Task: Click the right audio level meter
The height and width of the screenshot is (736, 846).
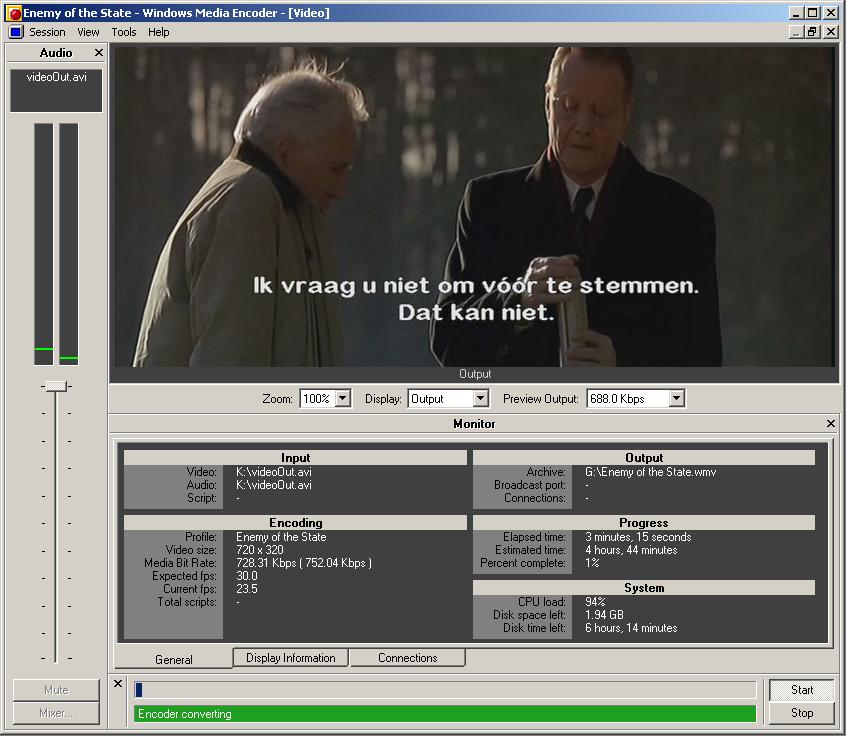Action: [69, 244]
